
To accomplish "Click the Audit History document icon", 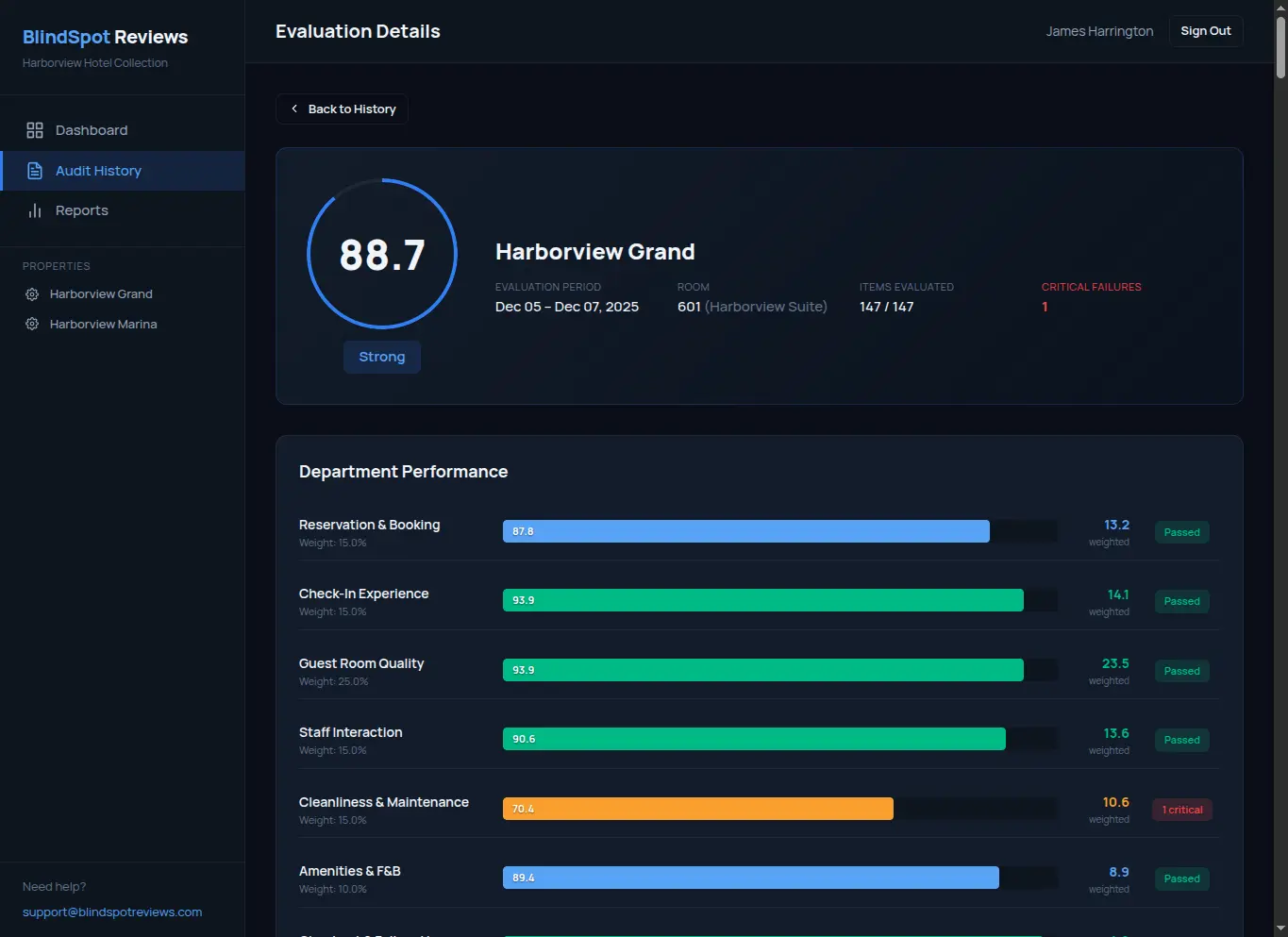I will (x=35, y=170).
